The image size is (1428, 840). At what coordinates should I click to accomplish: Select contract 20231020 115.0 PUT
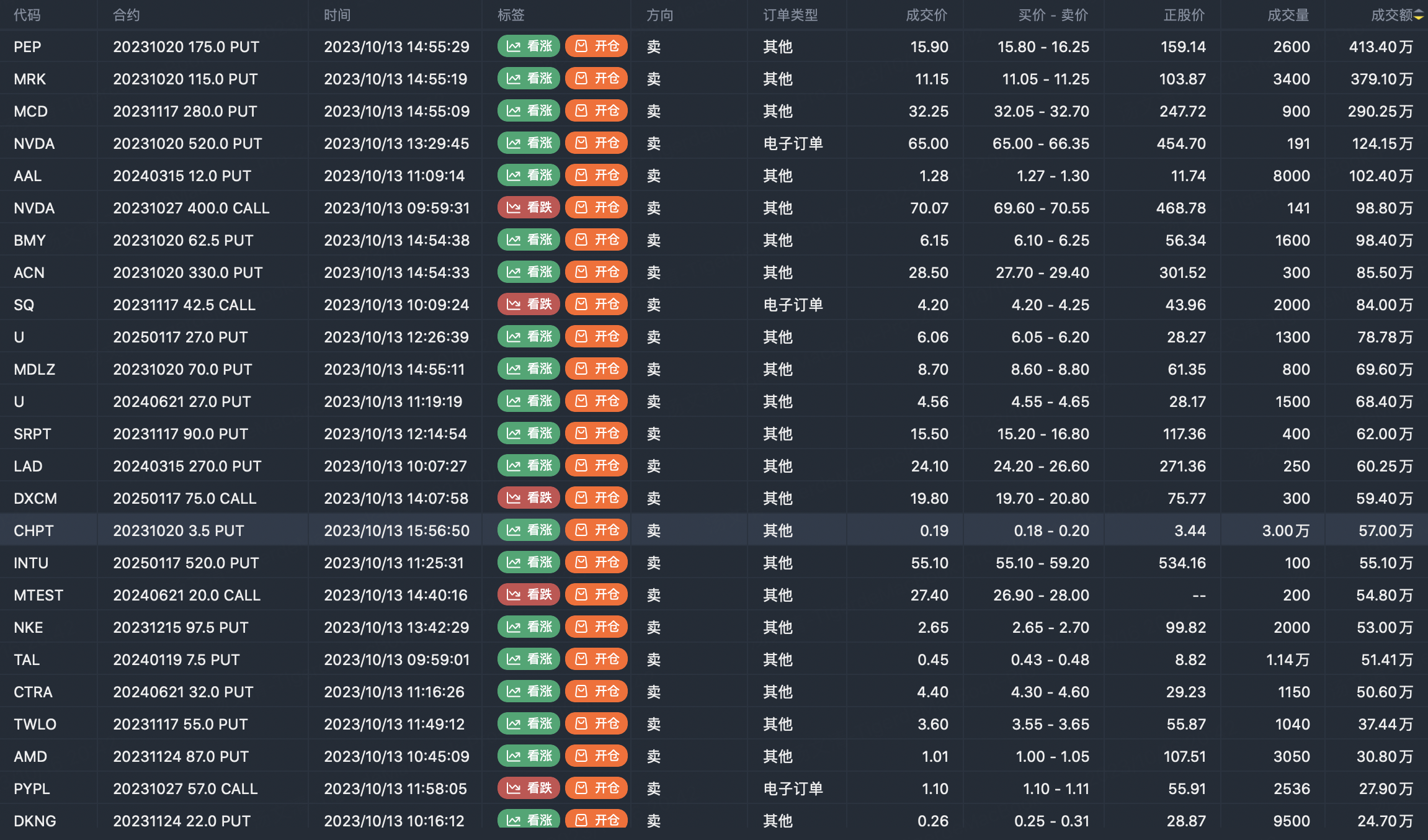pyautogui.click(x=185, y=79)
